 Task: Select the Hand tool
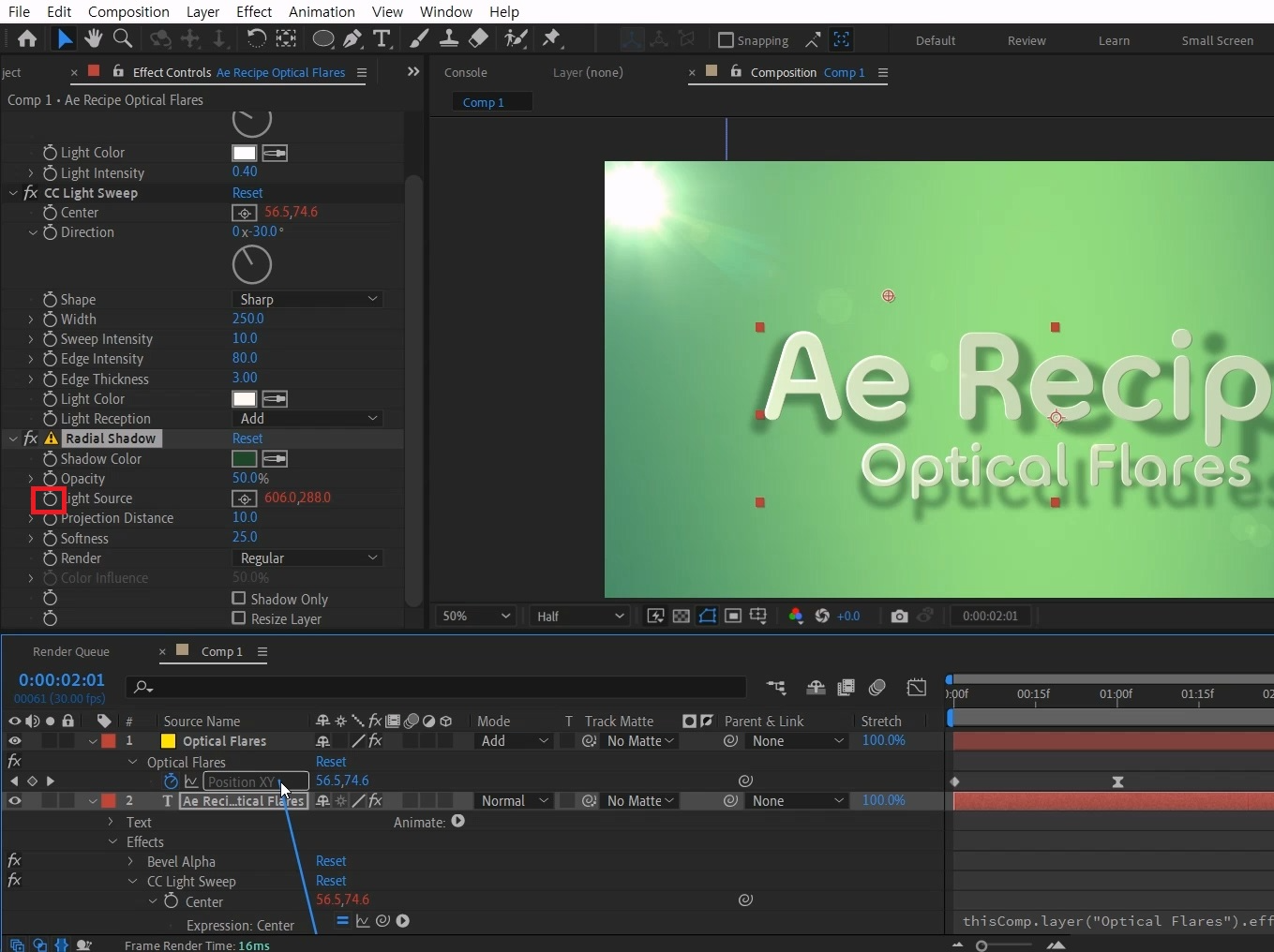tap(93, 38)
